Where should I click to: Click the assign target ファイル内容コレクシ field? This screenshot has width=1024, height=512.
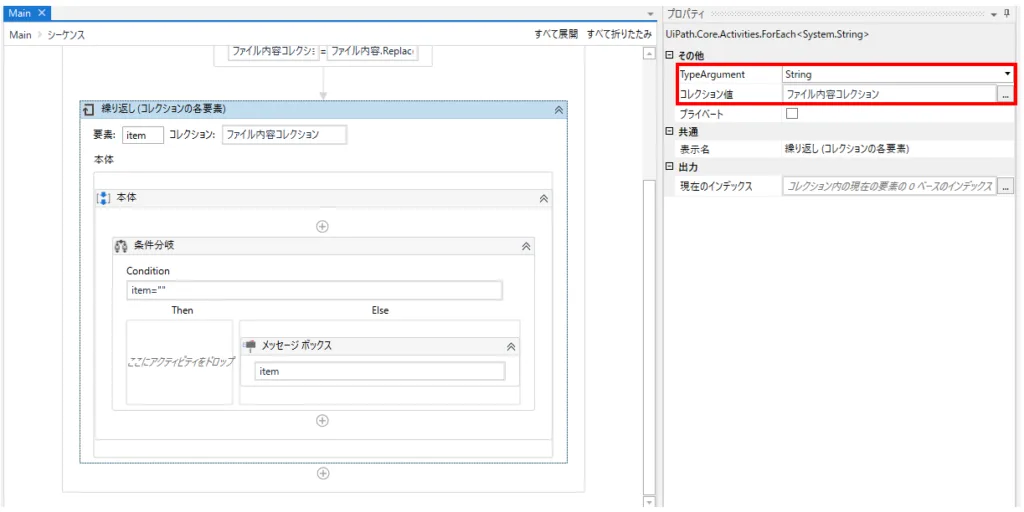tap(274, 52)
